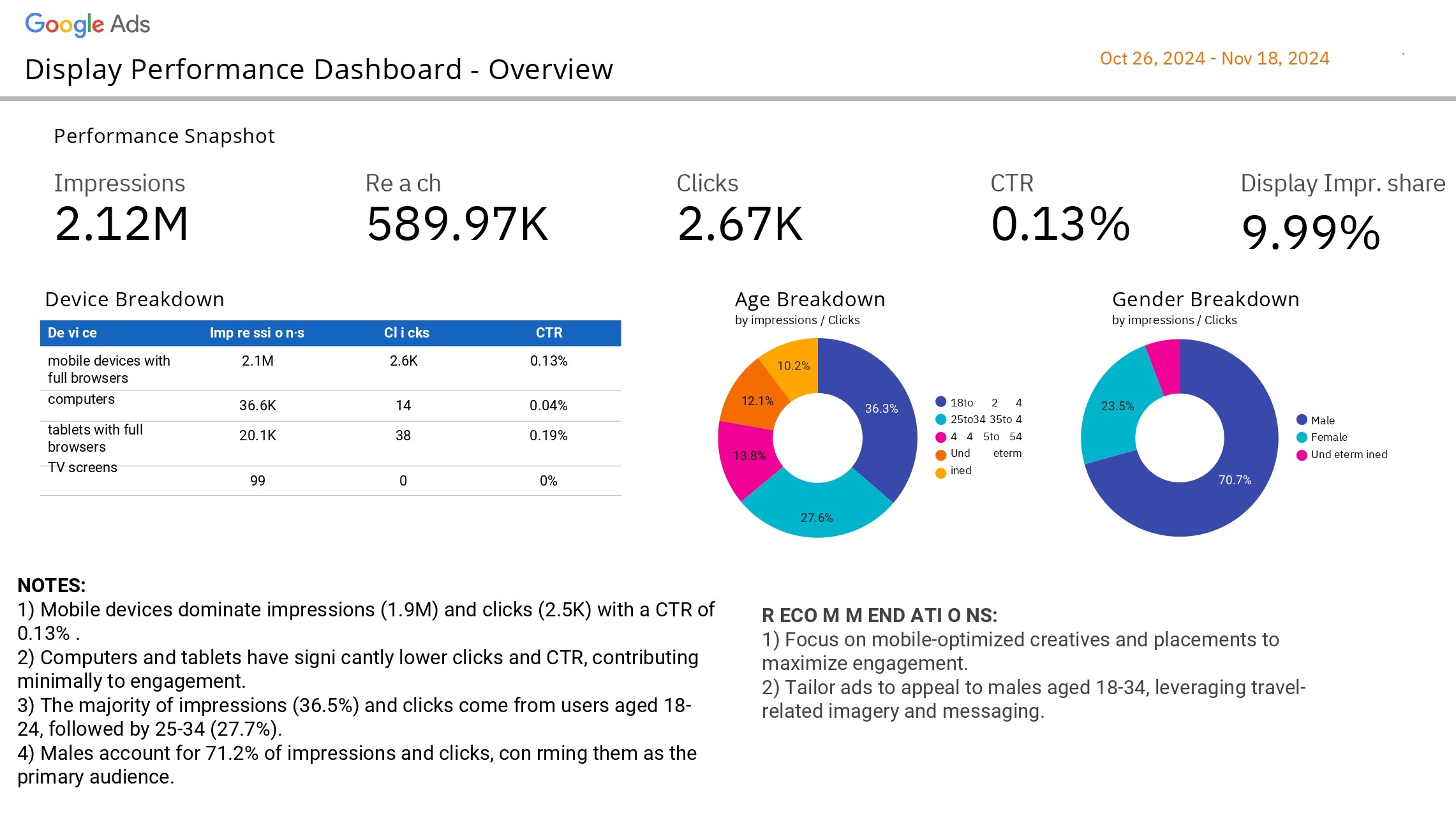Click the orange age legend dot
1456x818 pixels.
[940, 454]
